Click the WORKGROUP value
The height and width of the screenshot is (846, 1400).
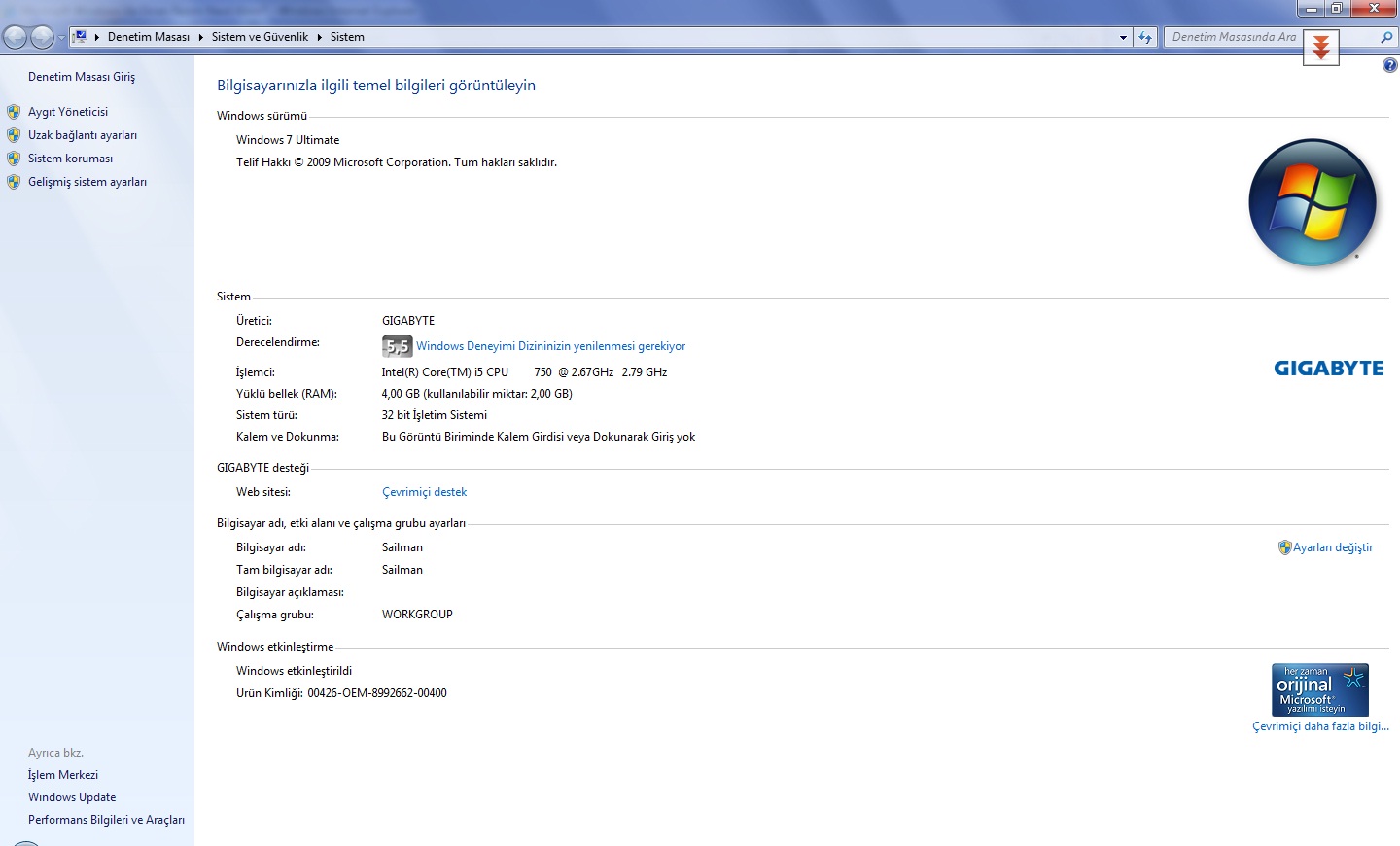tap(417, 615)
